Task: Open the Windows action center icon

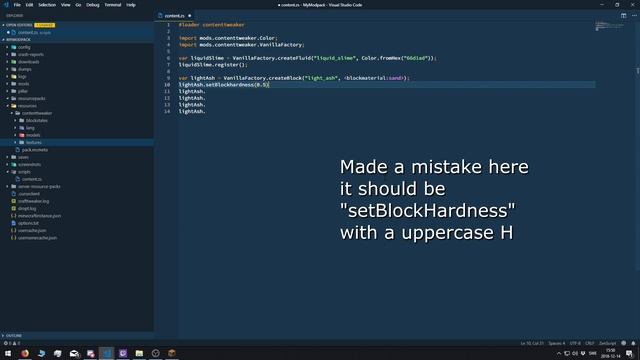Action: point(630,353)
